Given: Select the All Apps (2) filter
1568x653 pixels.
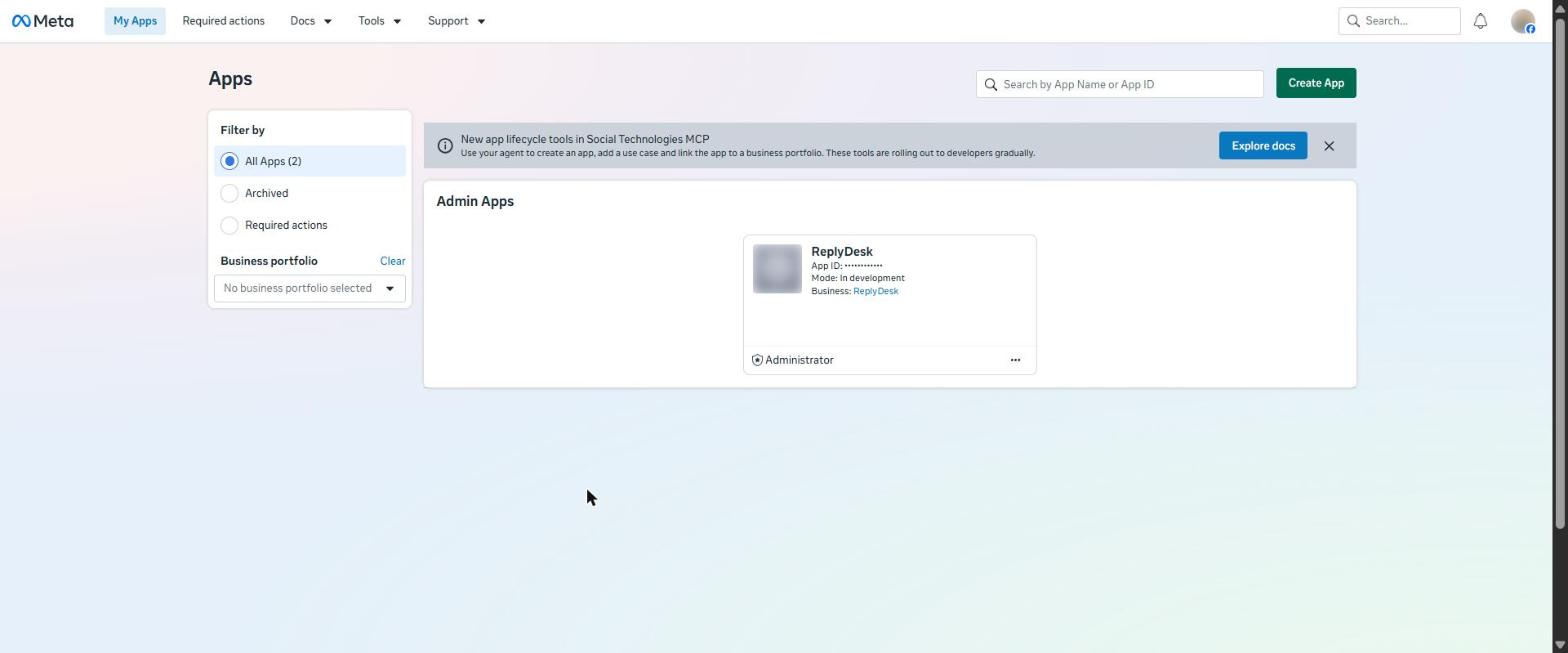Looking at the screenshot, I should point(310,161).
